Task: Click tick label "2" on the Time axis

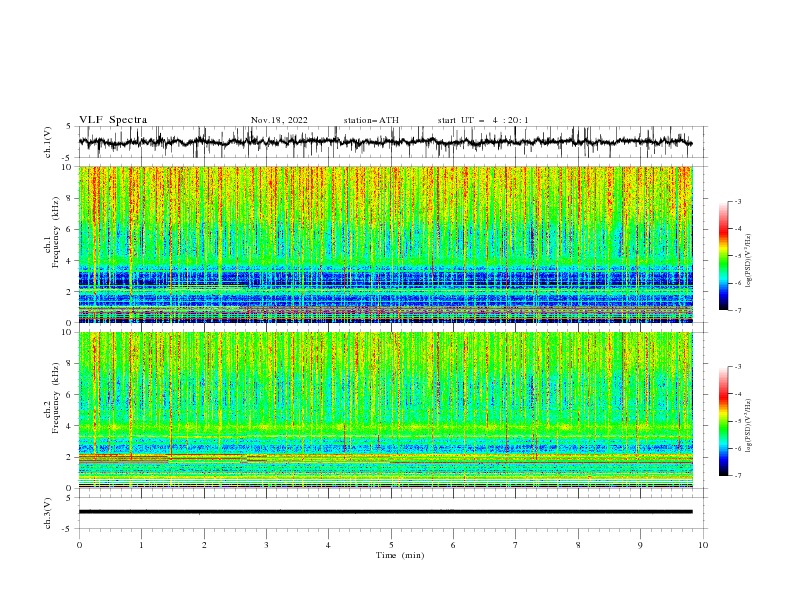Action: click(x=204, y=545)
